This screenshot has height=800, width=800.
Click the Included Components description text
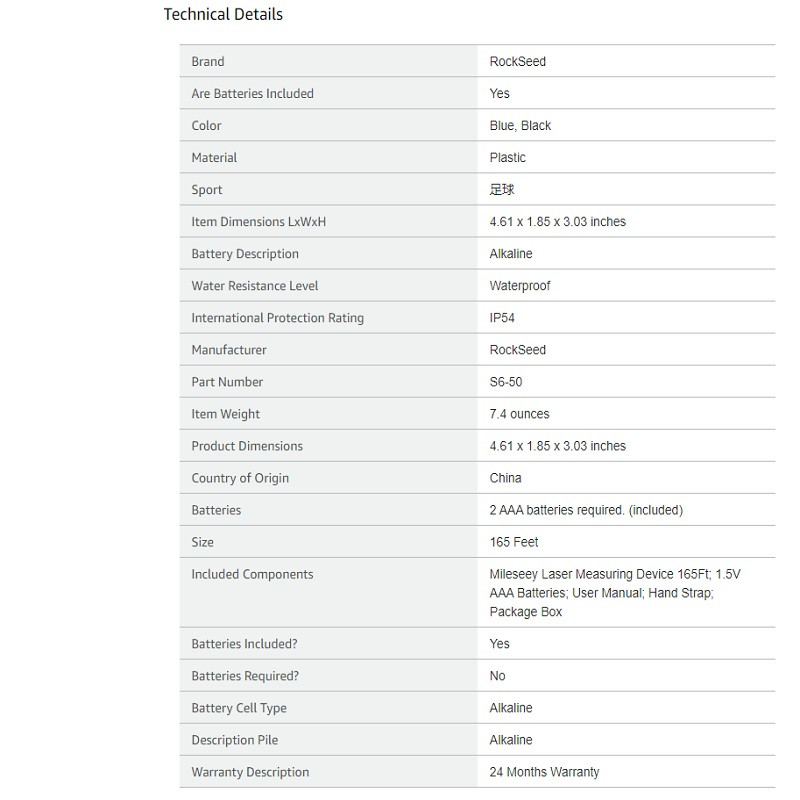click(x=615, y=593)
